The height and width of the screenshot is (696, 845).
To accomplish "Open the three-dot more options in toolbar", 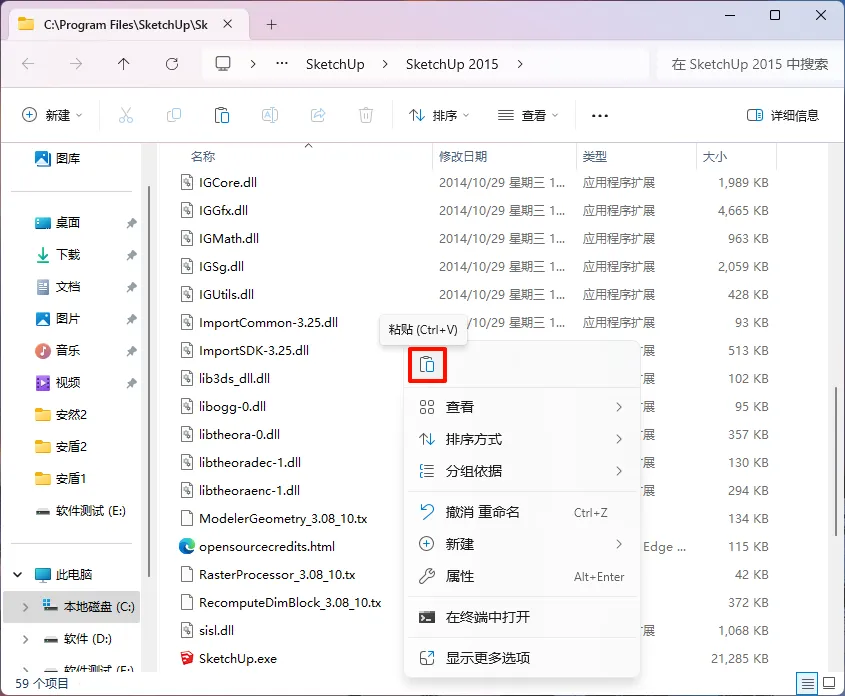I will 600,115.
